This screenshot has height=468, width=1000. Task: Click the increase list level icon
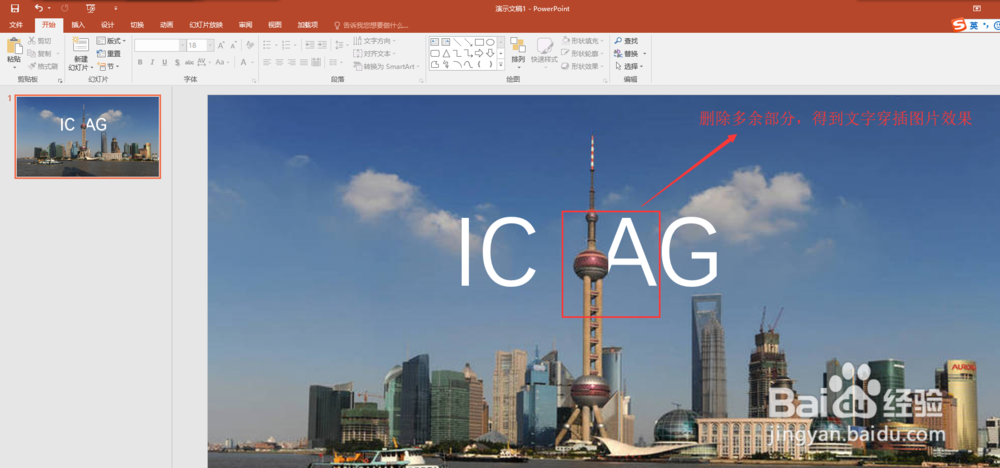click(x=322, y=45)
